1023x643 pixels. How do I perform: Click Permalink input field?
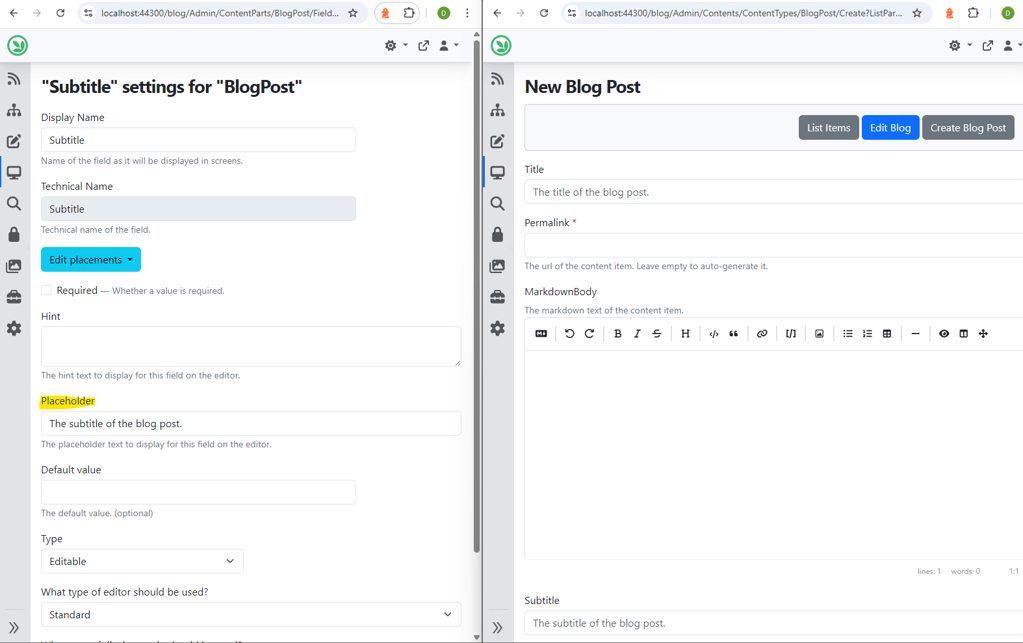click(x=774, y=246)
